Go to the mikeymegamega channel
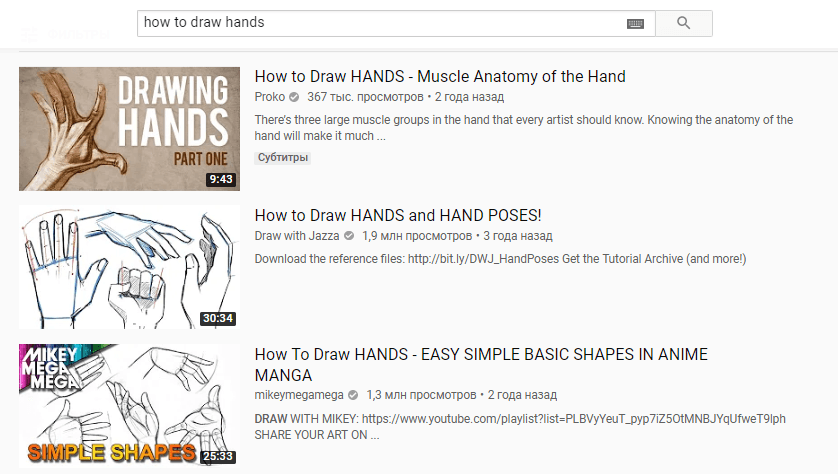Viewport: 838px width, 474px height. tap(299, 395)
